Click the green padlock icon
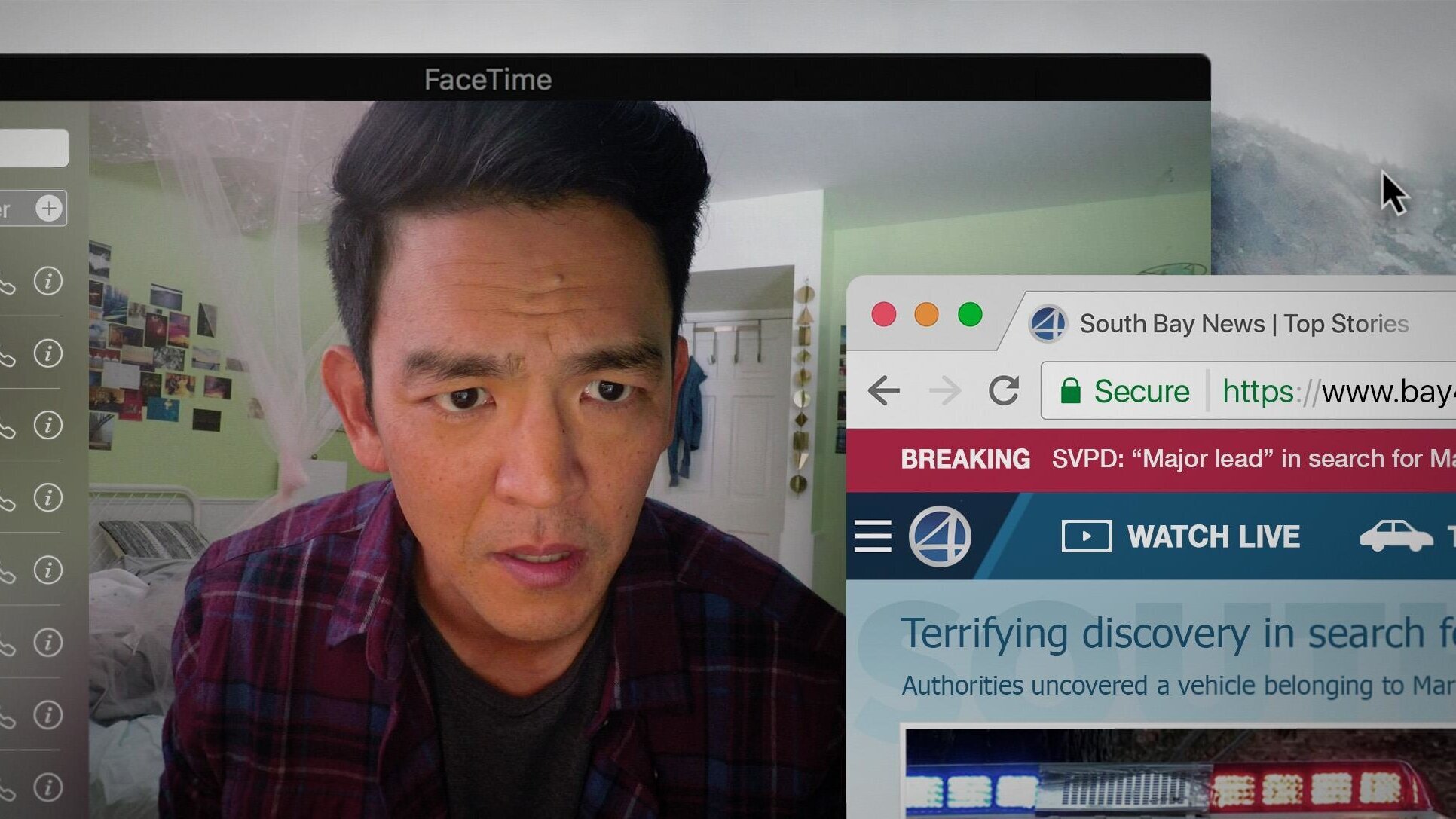This screenshot has height=819, width=1456. coord(1070,391)
